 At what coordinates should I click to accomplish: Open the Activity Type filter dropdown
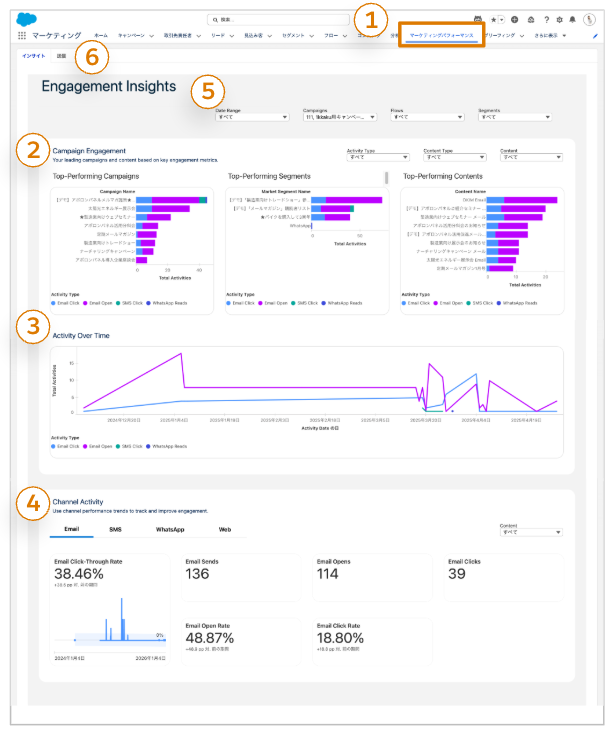coord(378,157)
